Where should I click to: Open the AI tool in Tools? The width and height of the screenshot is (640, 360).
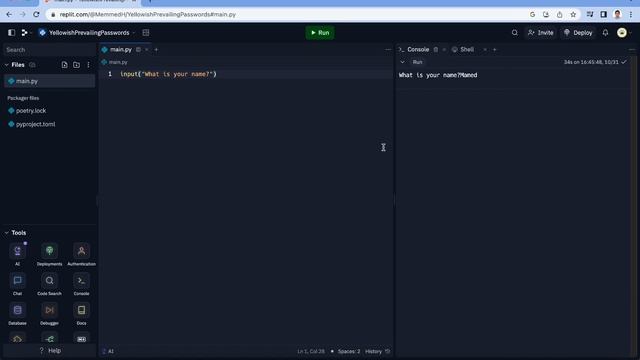(17, 254)
